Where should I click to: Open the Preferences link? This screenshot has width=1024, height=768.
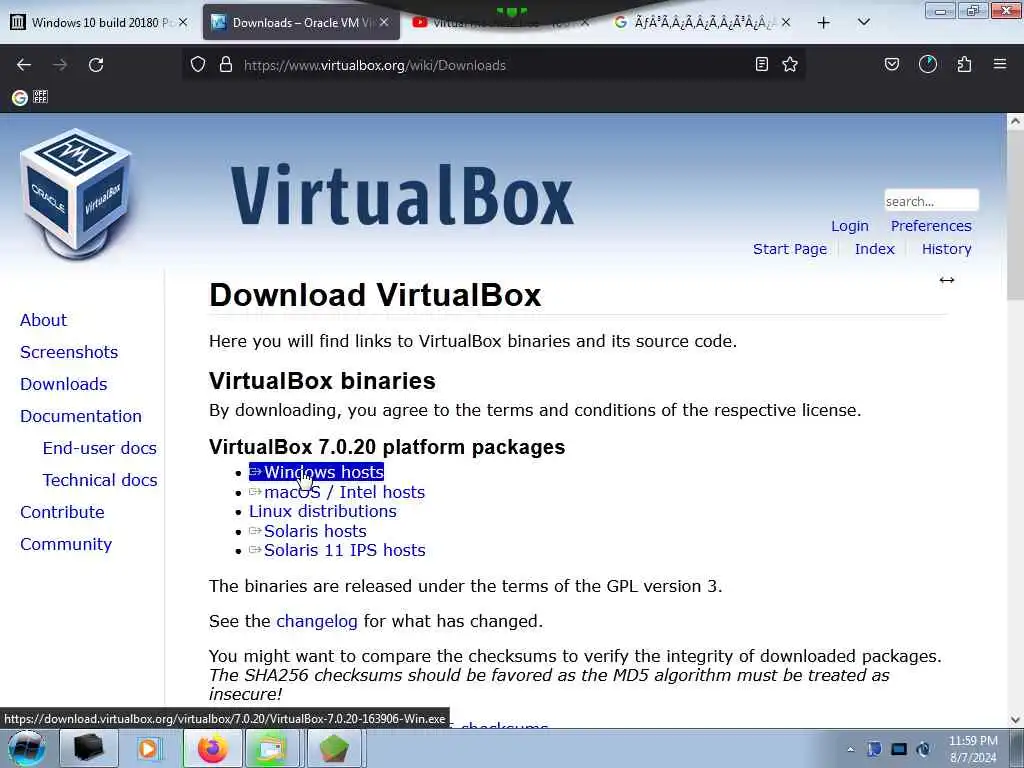pos(931,226)
